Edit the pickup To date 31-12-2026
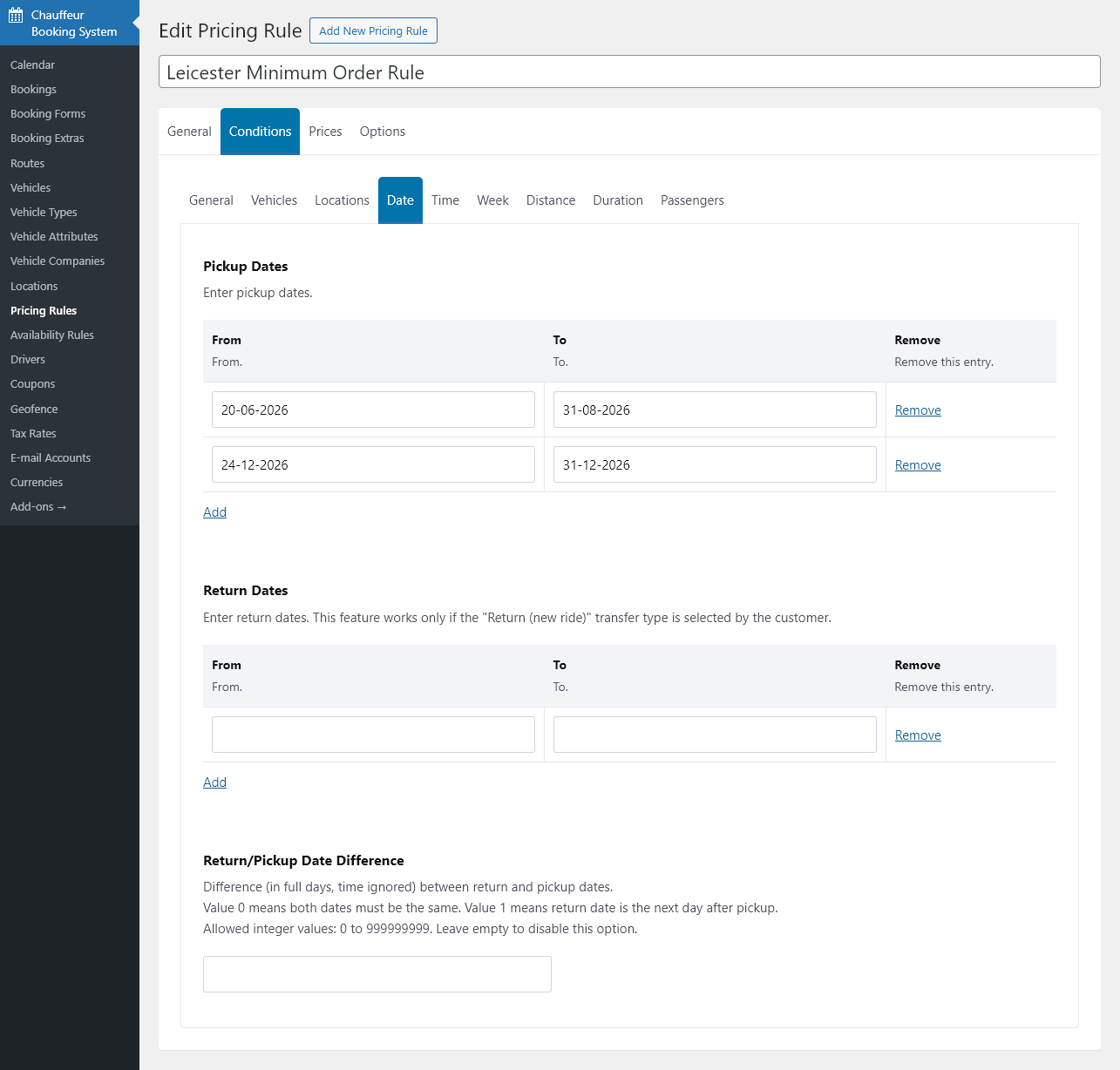Image resolution: width=1120 pixels, height=1070 pixels. point(714,464)
